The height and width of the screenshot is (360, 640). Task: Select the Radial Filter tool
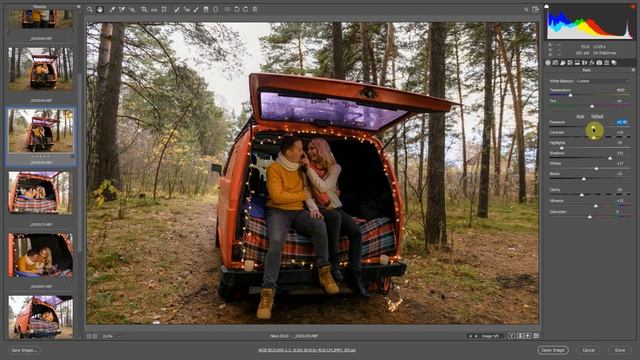coord(216,9)
